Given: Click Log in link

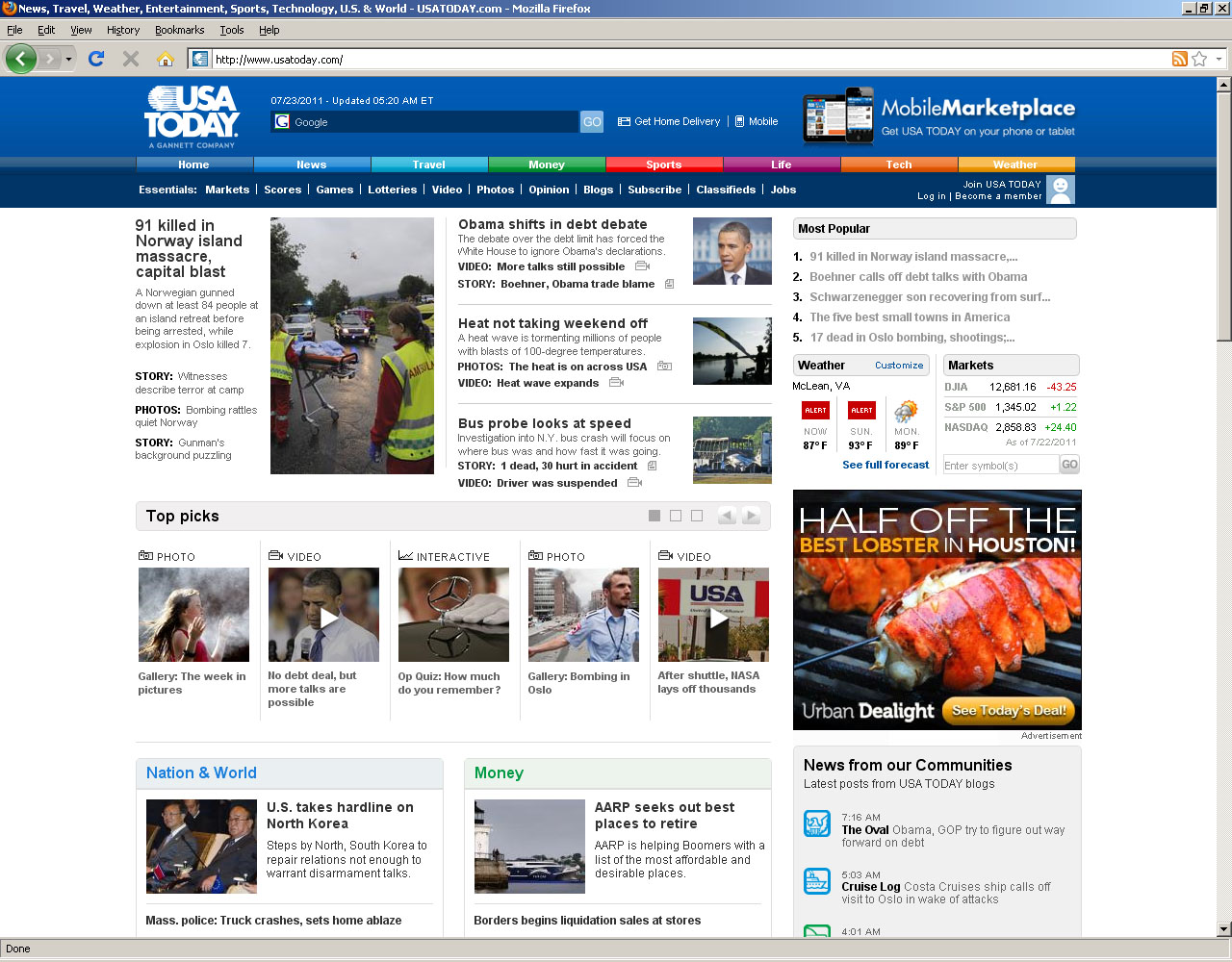Looking at the screenshot, I should click(x=931, y=196).
